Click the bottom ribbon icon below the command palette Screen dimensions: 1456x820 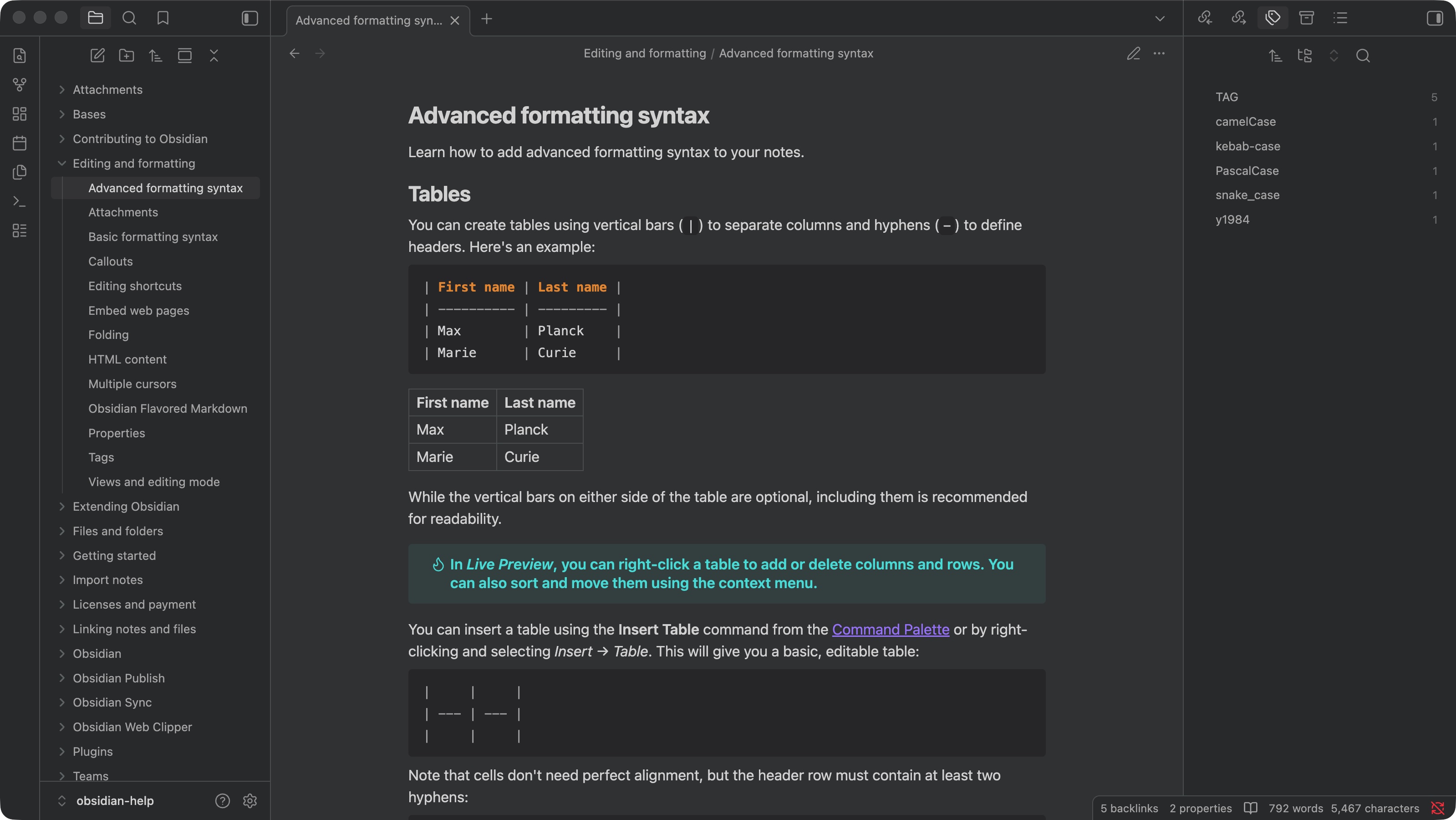pyautogui.click(x=20, y=231)
